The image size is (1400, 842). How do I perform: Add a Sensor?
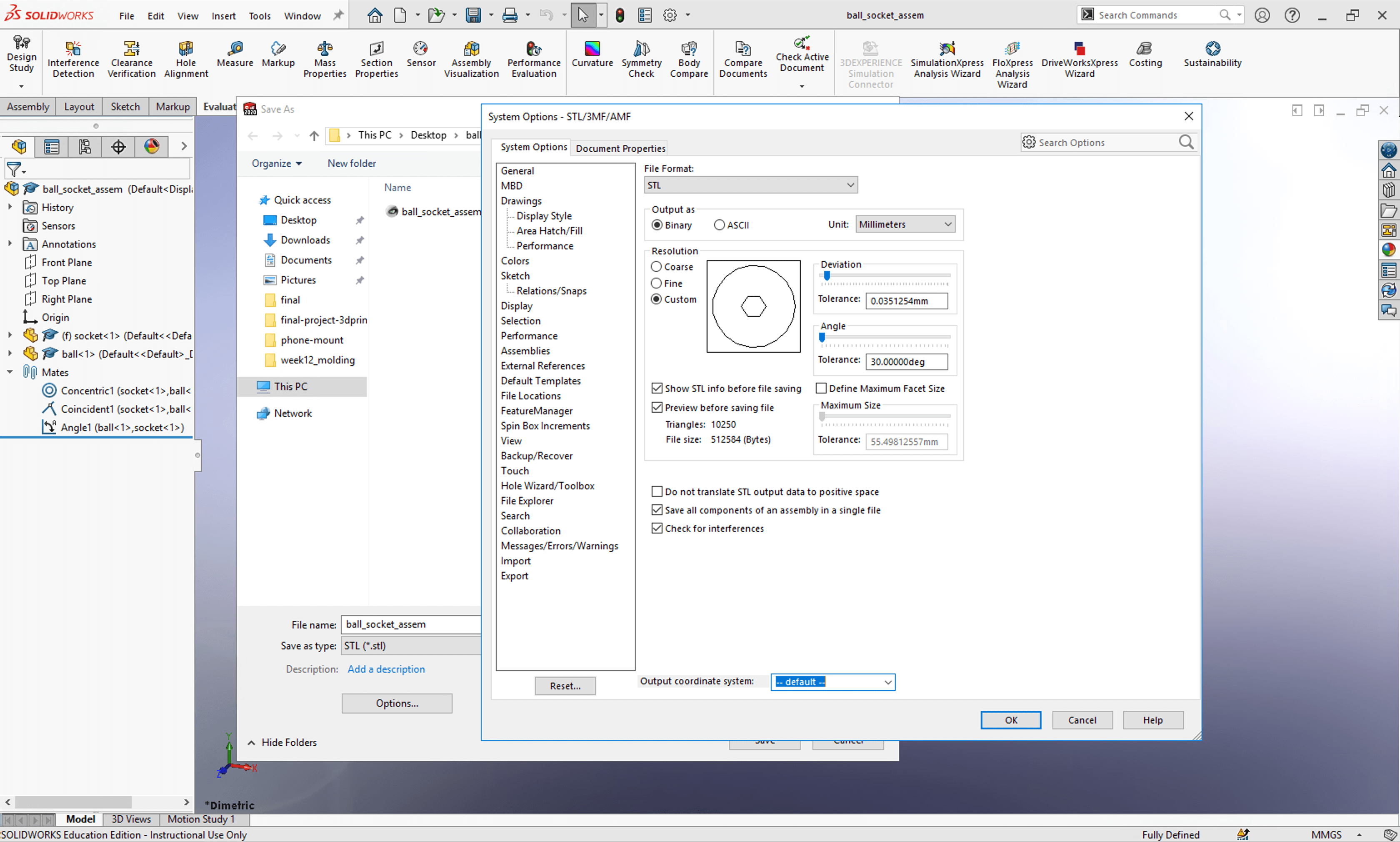click(x=421, y=54)
